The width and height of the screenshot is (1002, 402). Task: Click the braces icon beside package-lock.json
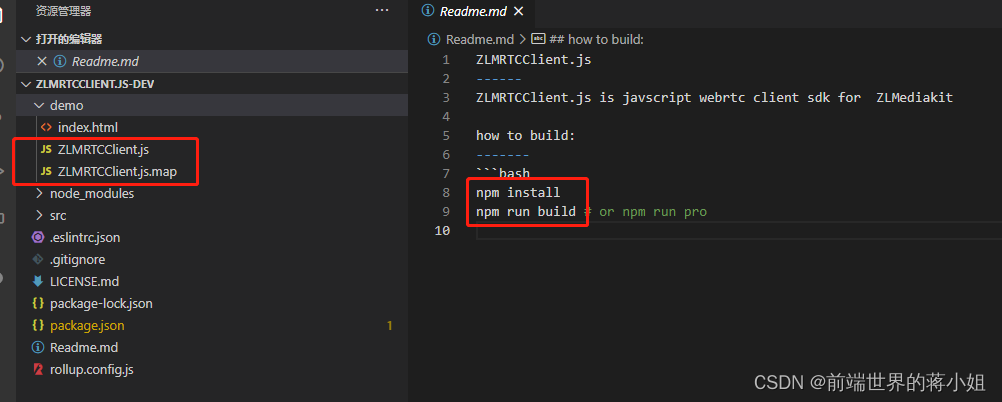tap(38, 304)
